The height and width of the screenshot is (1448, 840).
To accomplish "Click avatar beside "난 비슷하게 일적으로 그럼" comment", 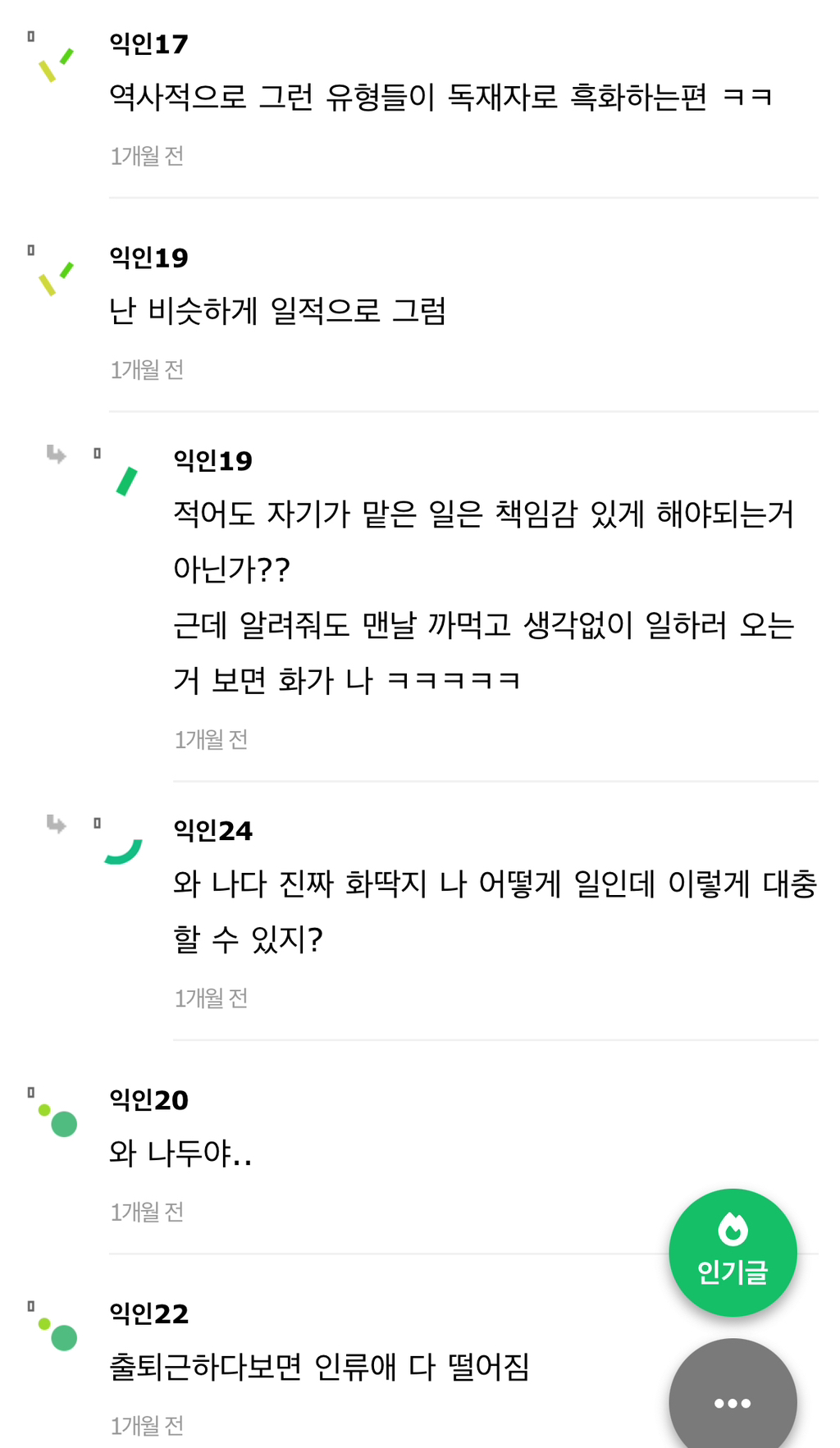I will pos(56,279).
